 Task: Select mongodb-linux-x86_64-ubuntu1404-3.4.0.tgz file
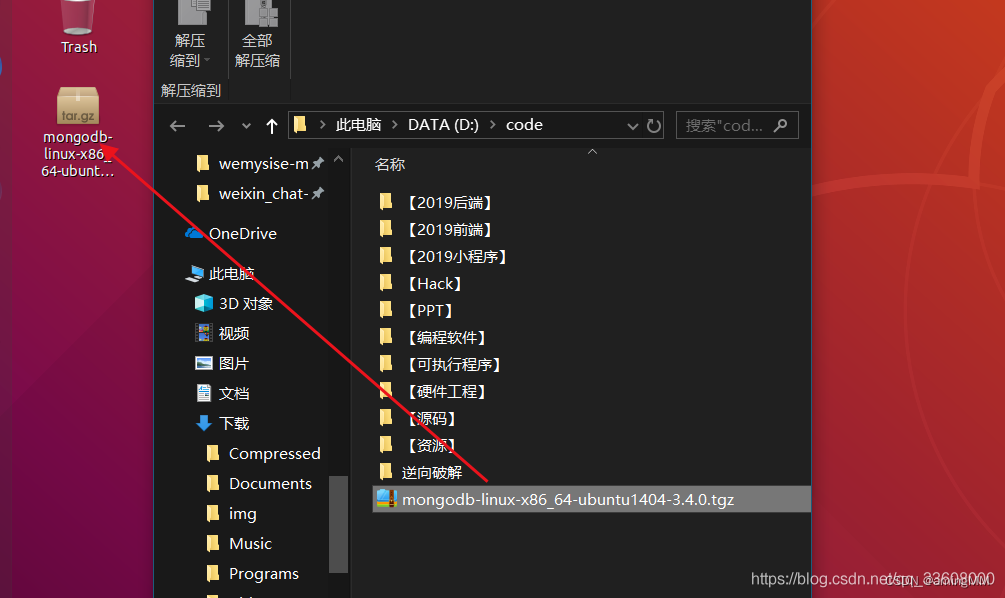pyautogui.click(x=591, y=499)
